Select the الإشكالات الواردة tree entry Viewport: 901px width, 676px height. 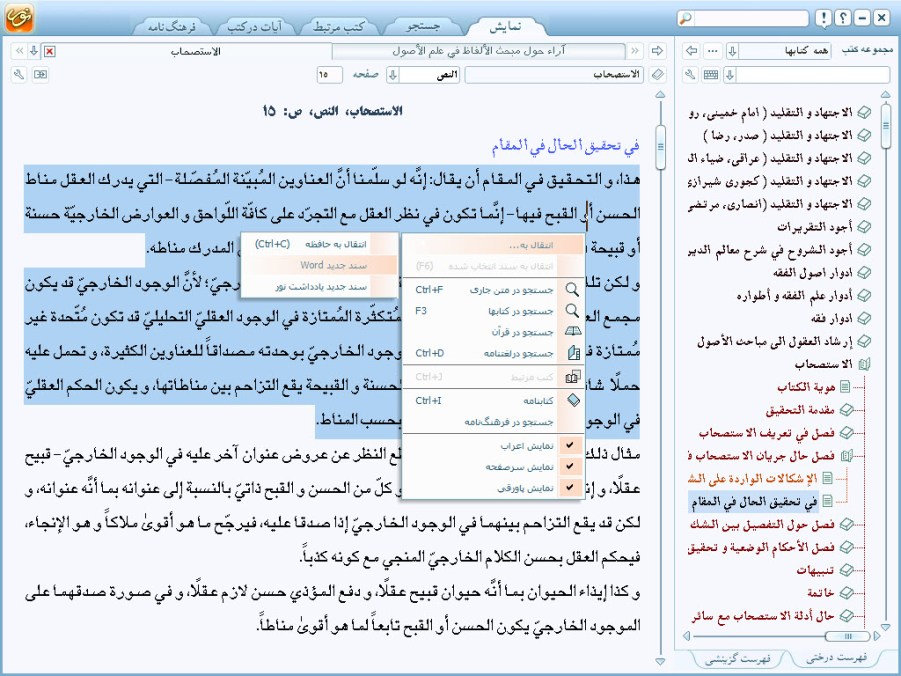click(x=752, y=479)
